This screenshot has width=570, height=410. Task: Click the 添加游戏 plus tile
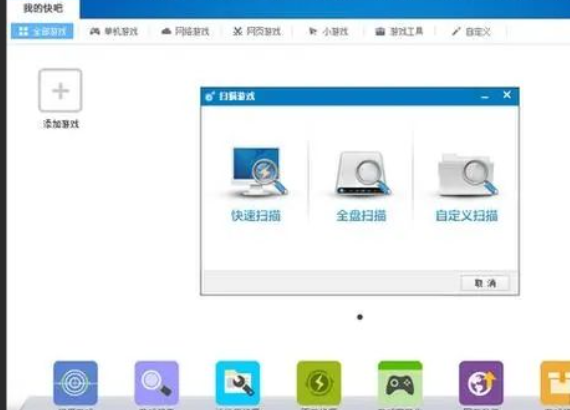coord(60,91)
